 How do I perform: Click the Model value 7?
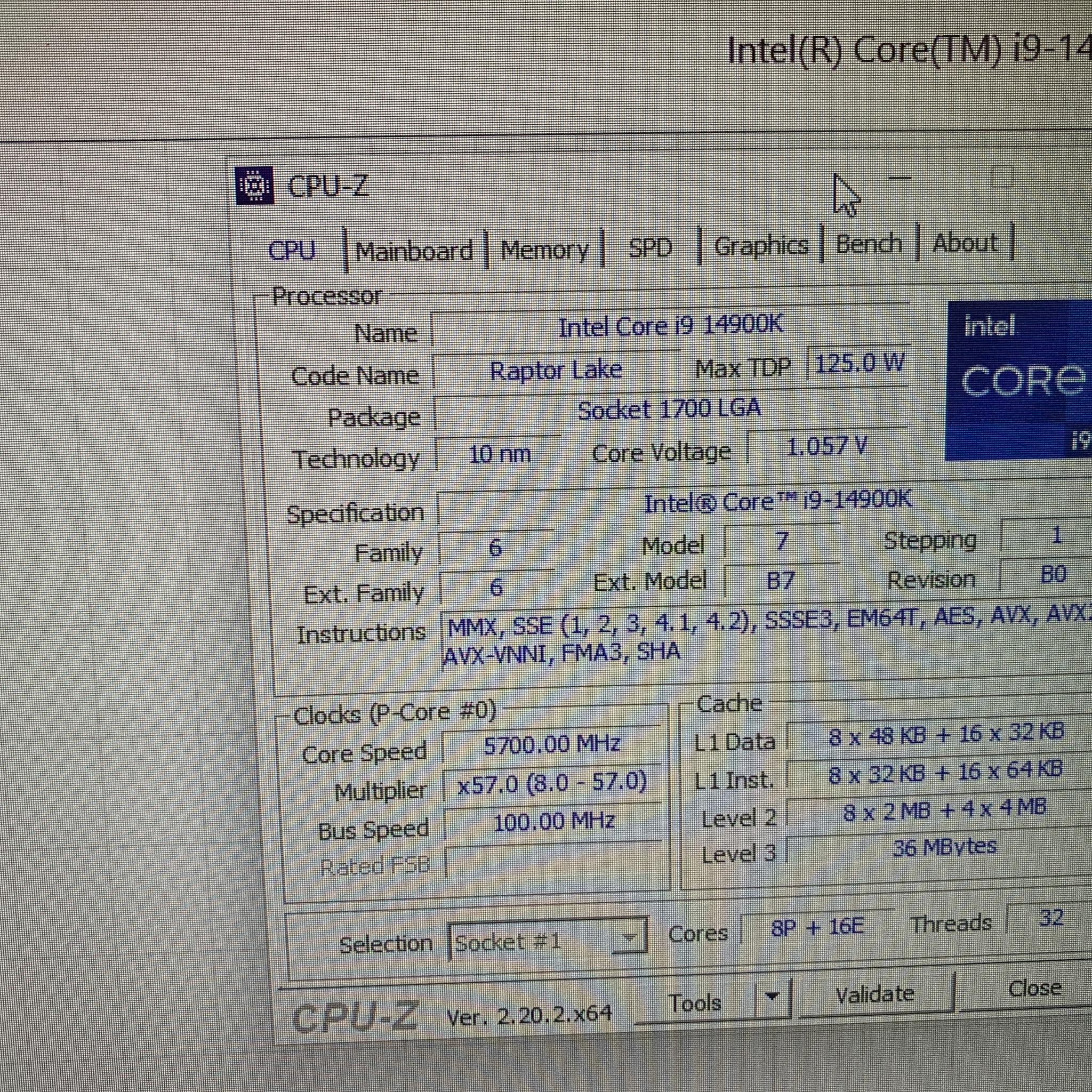[x=781, y=541]
